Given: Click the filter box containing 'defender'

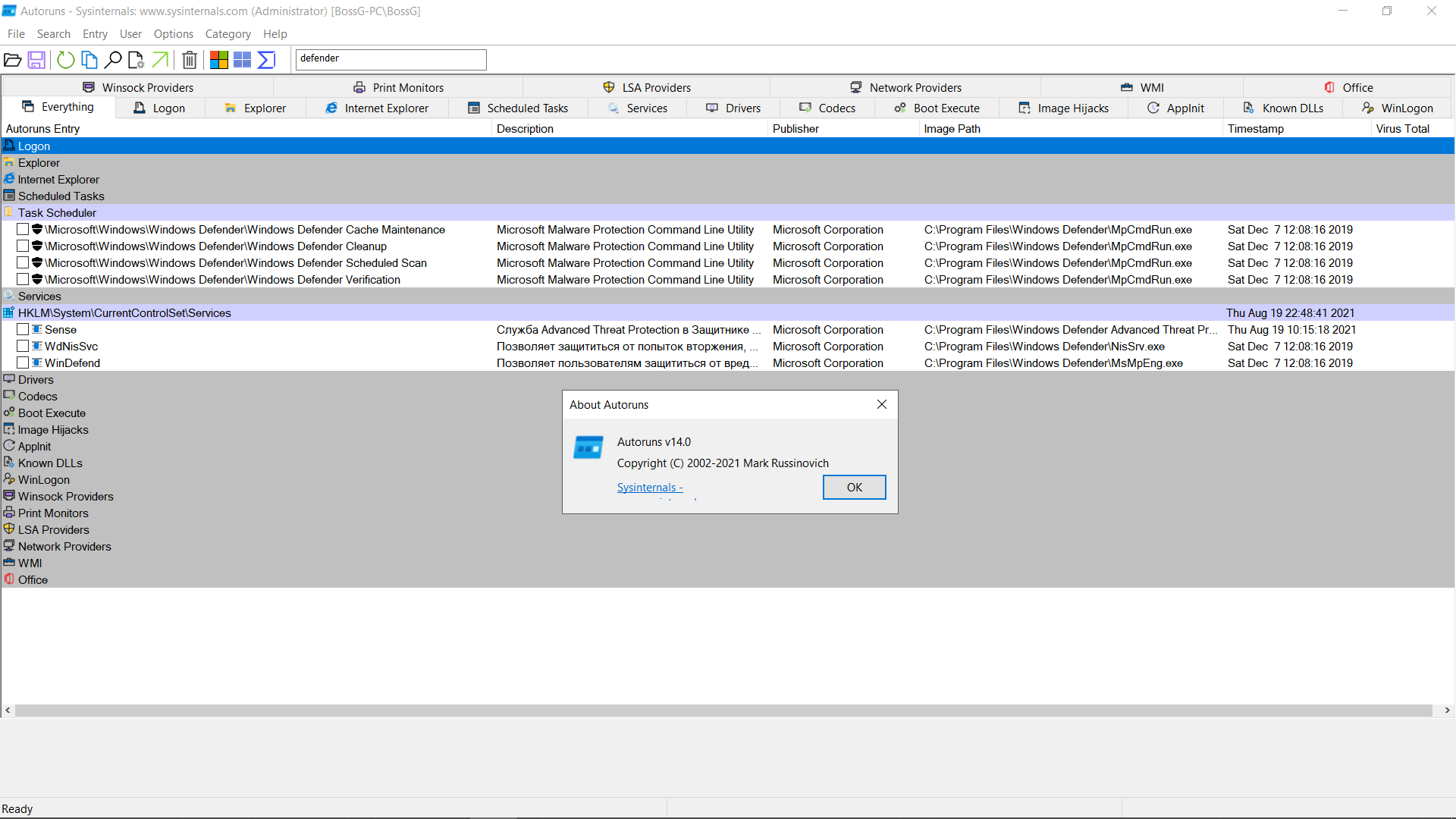Looking at the screenshot, I should 391,59.
